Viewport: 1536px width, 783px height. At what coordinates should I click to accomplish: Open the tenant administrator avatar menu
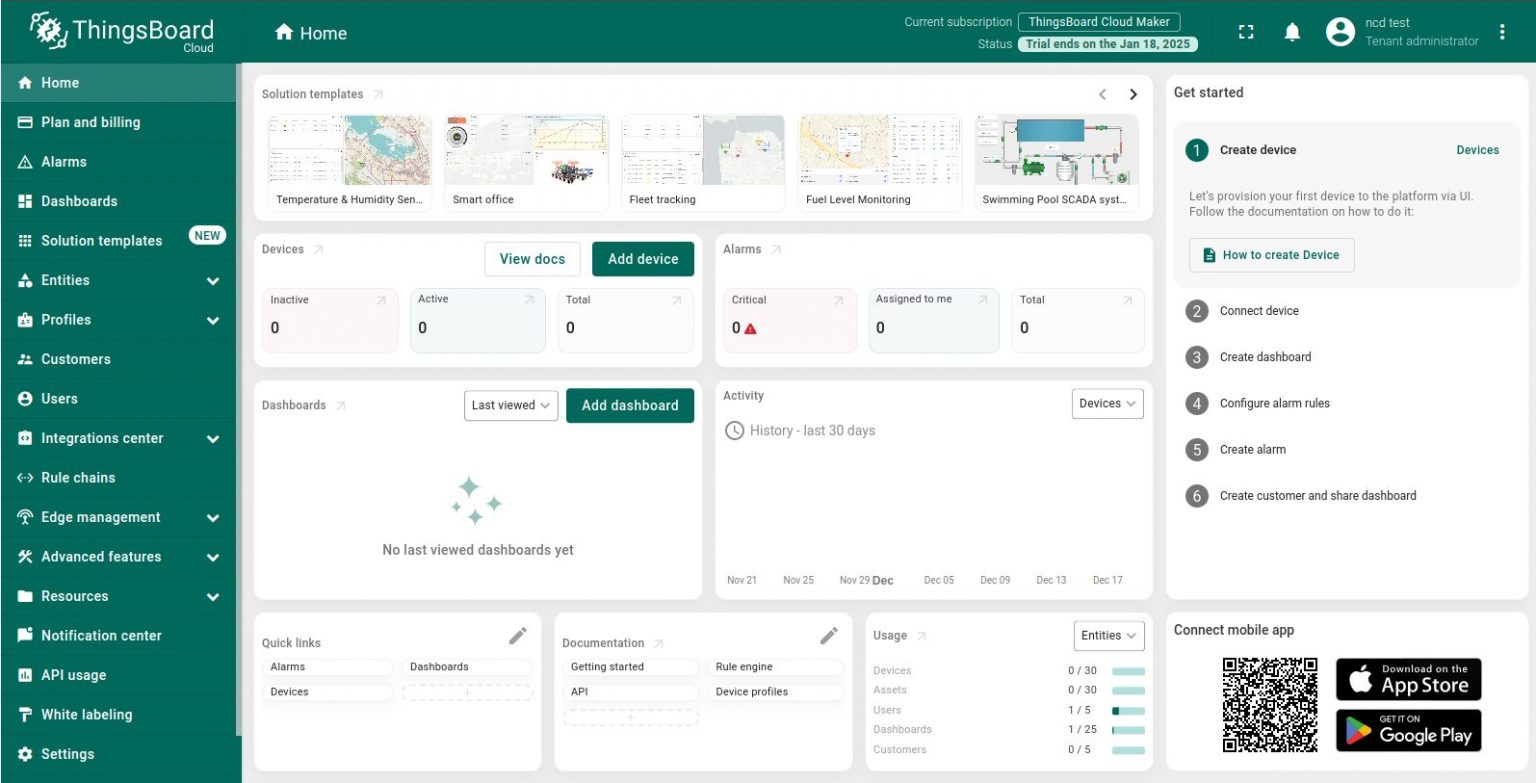click(x=1340, y=30)
